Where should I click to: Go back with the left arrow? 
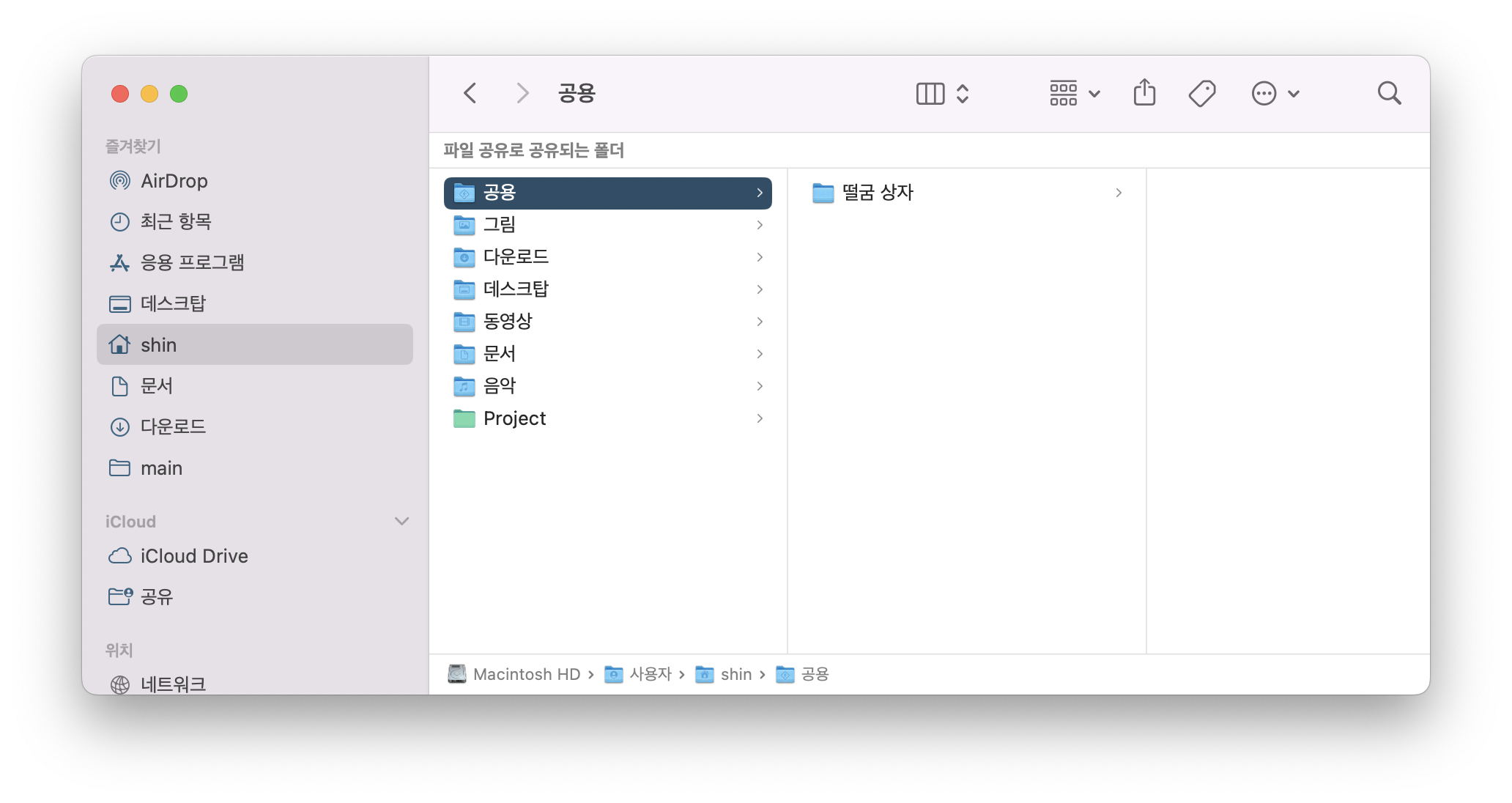coord(470,93)
